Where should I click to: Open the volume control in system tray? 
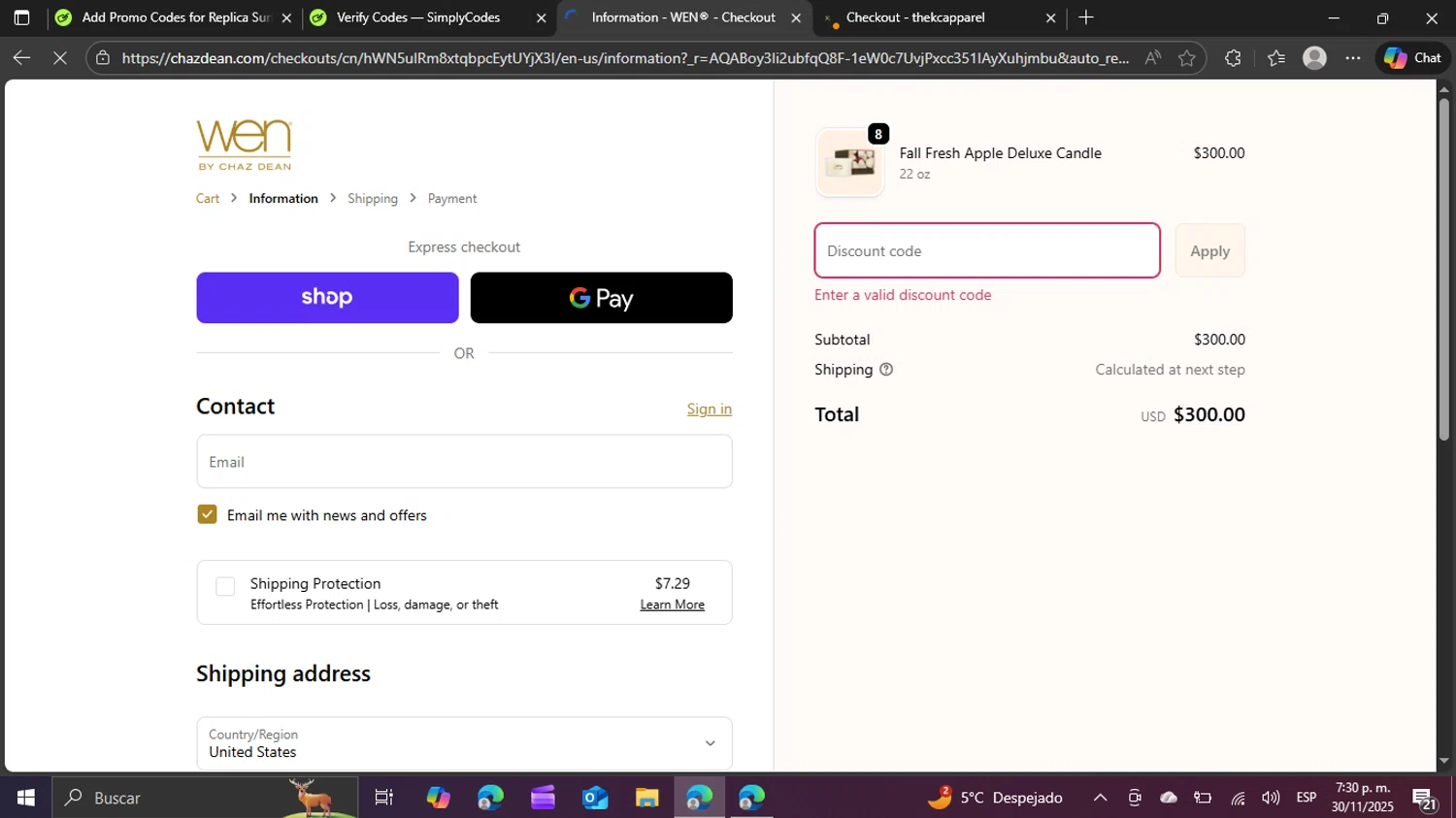pyautogui.click(x=1271, y=798)
